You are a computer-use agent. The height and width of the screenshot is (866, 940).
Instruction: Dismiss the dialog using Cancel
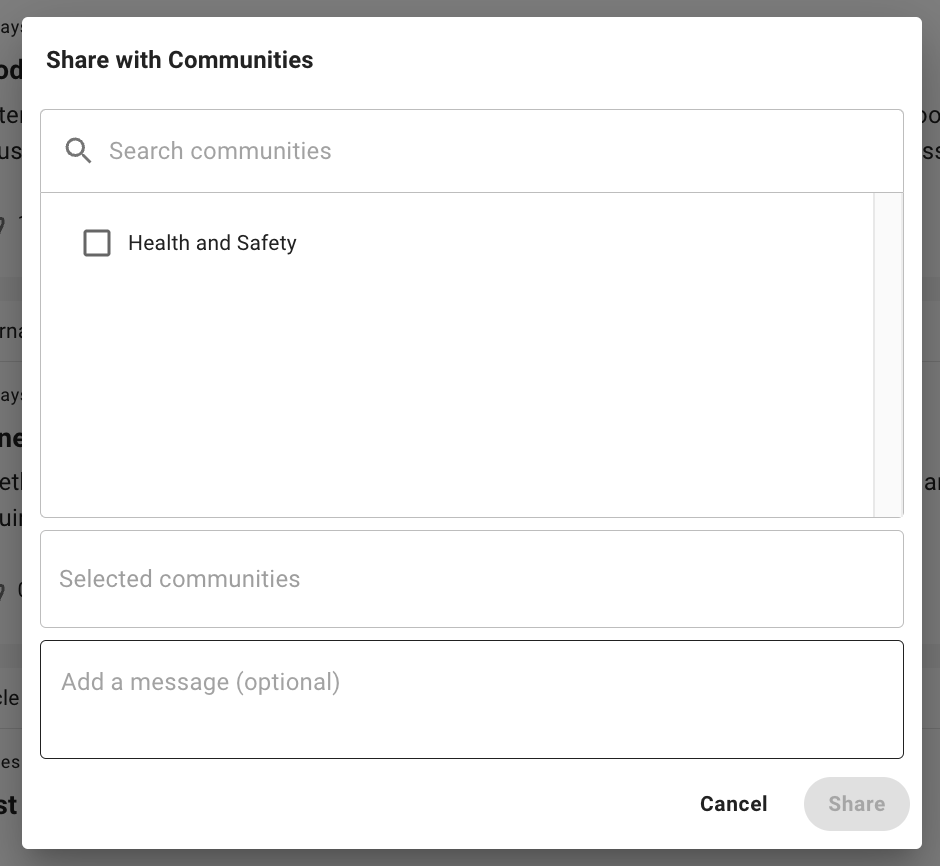pos(733,803)
